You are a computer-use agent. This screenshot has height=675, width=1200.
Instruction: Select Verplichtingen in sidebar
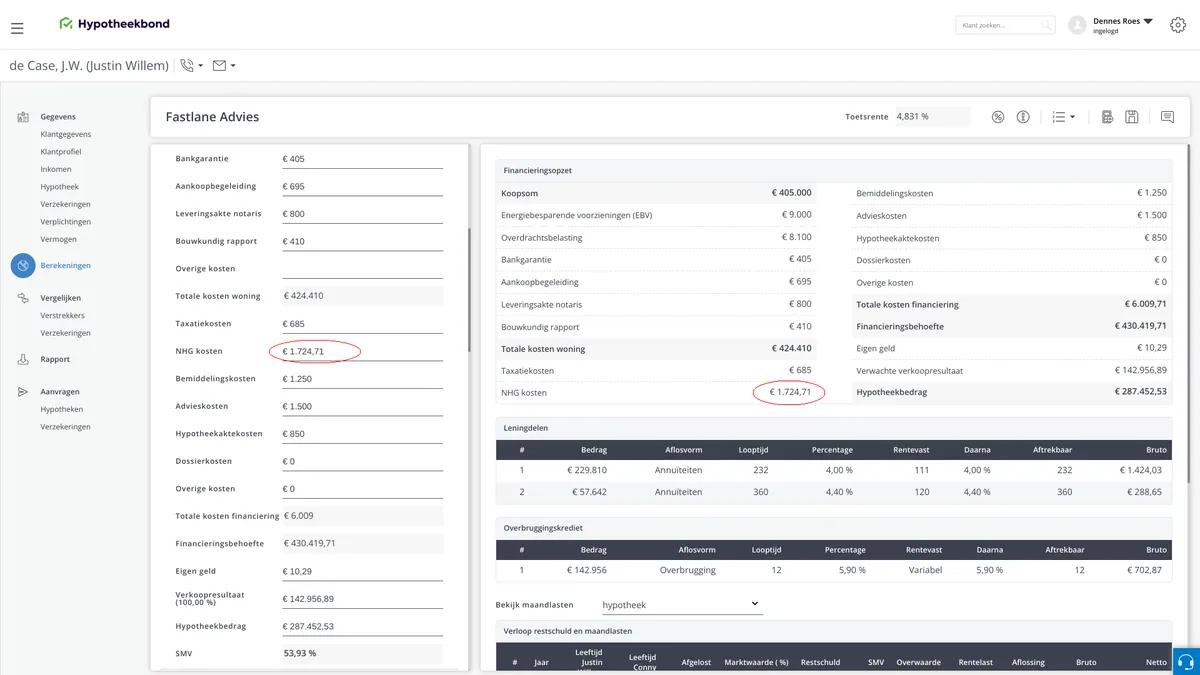pyautogui.click(x=66, y=222)
